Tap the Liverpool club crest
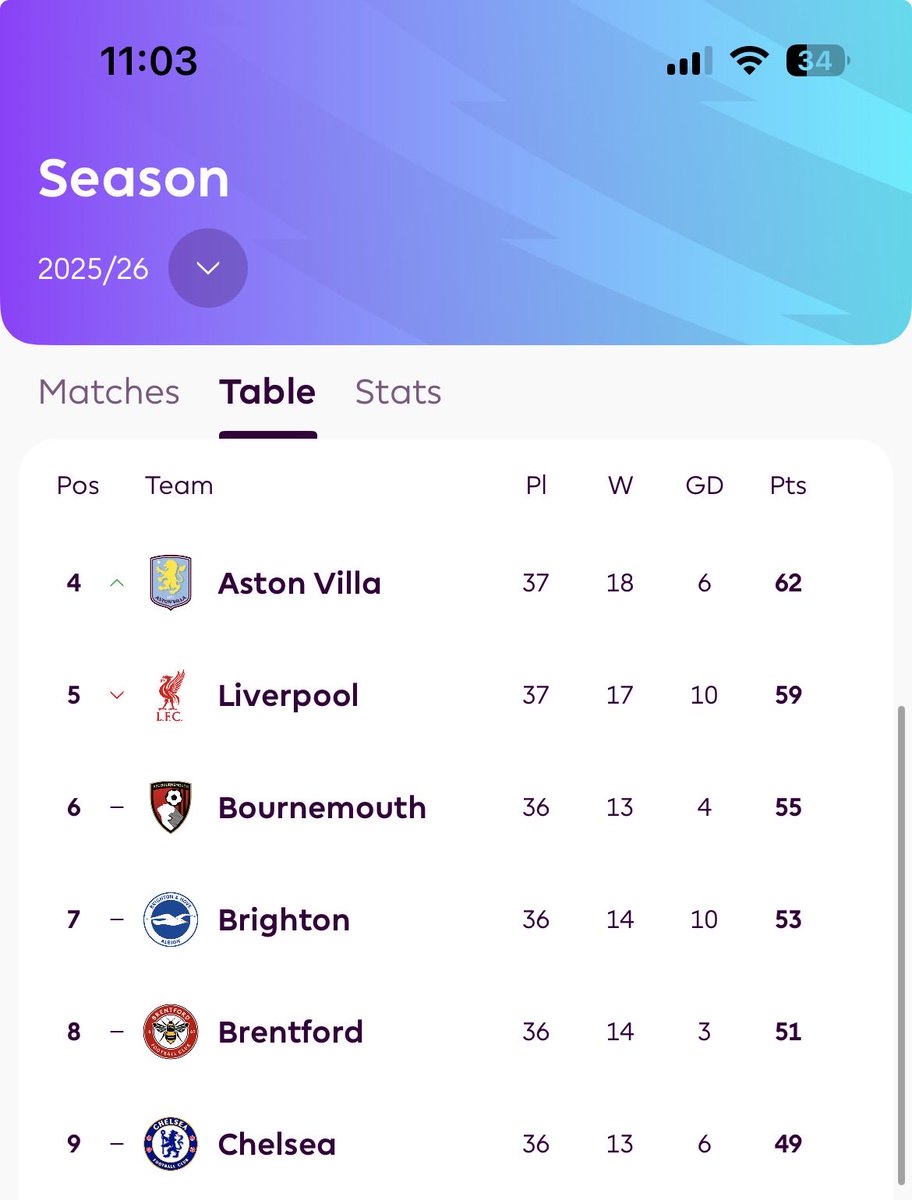 click(170, 695)
